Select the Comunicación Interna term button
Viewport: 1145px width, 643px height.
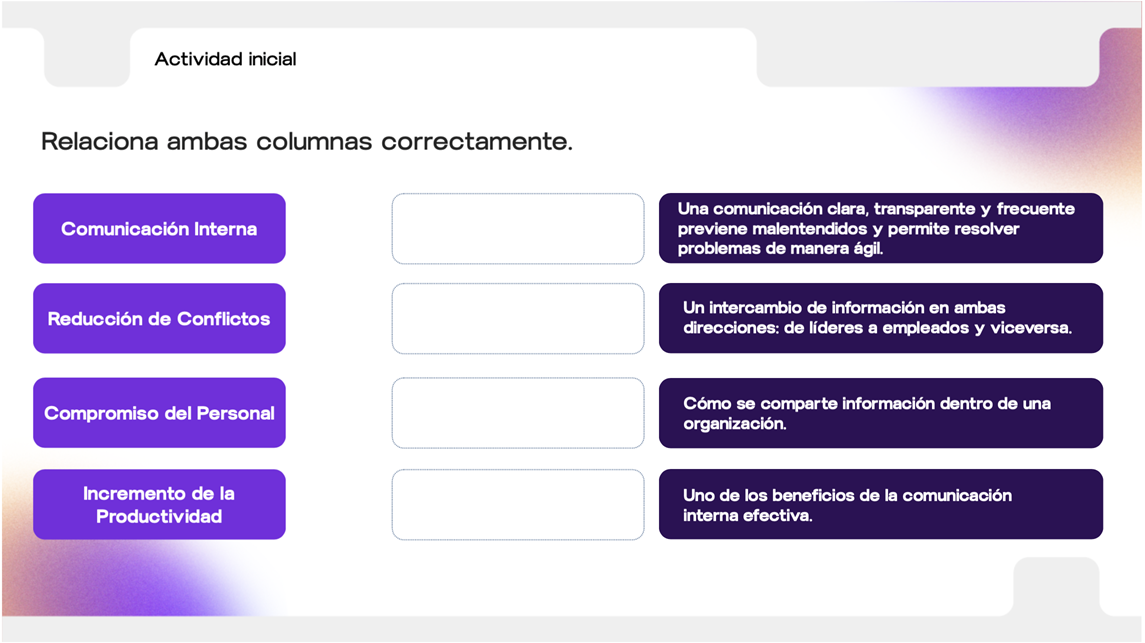[159, 229]
